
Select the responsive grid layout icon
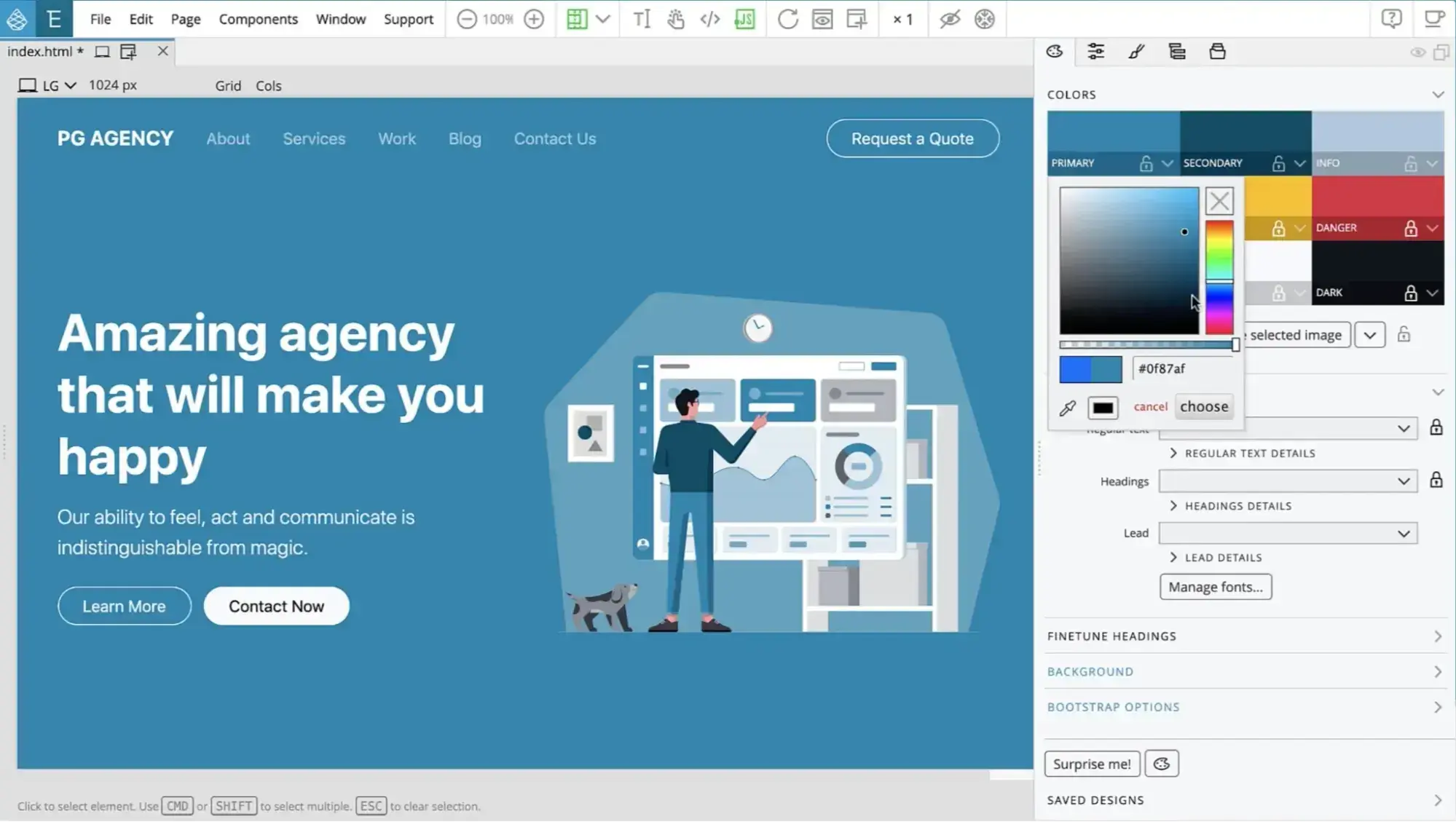point(575,18)
